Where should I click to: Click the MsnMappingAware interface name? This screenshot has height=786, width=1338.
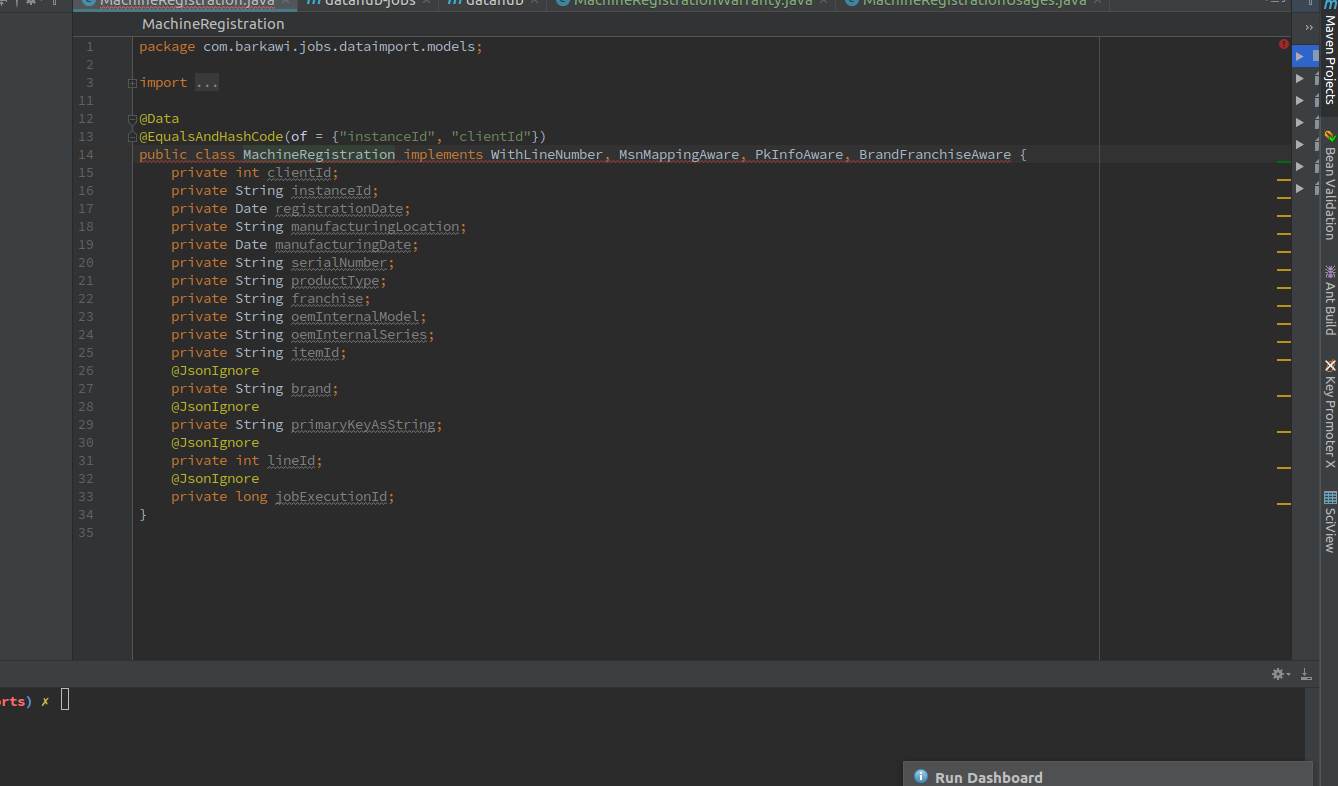pyautogui.click(x=679, y=155)
